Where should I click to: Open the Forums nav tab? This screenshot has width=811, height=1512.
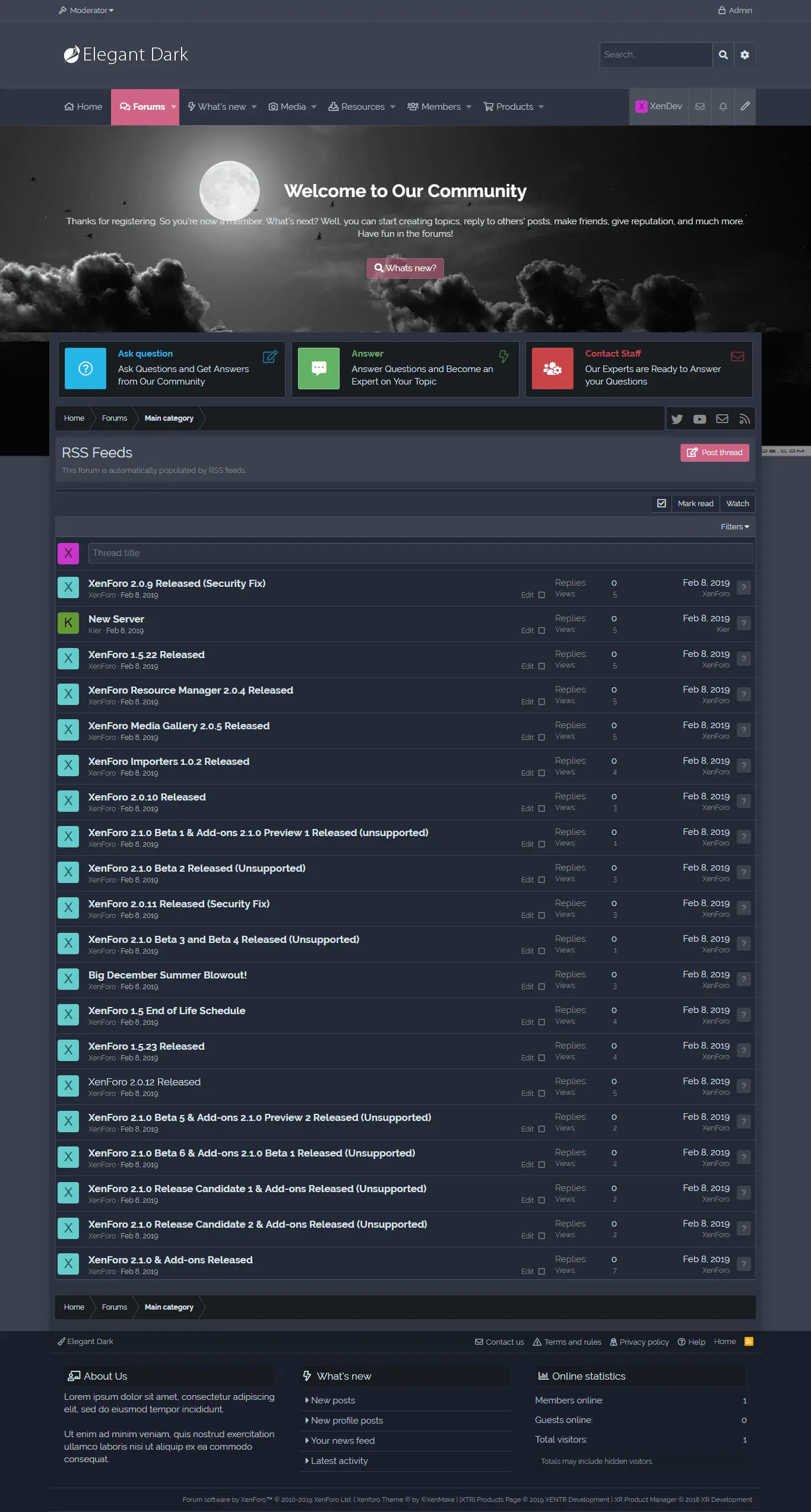(x=142, y=107)
